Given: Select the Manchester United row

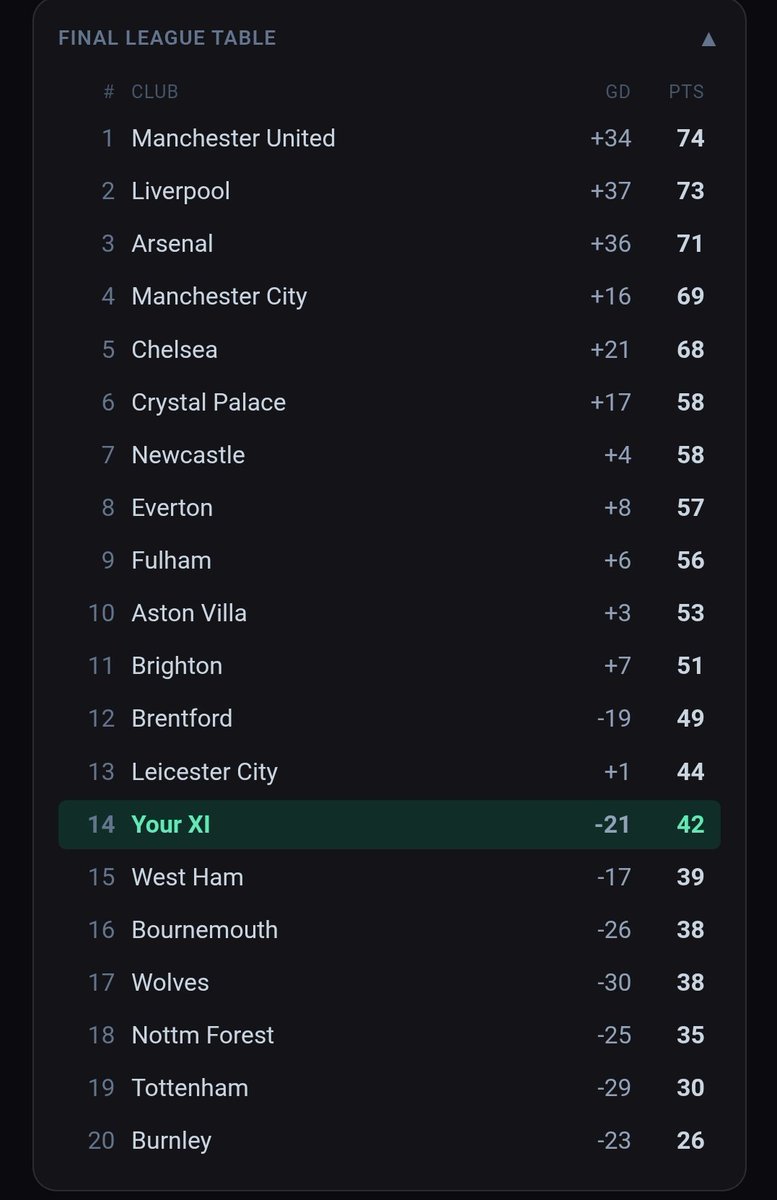Looking at the screenshot, I should point(389,138).
